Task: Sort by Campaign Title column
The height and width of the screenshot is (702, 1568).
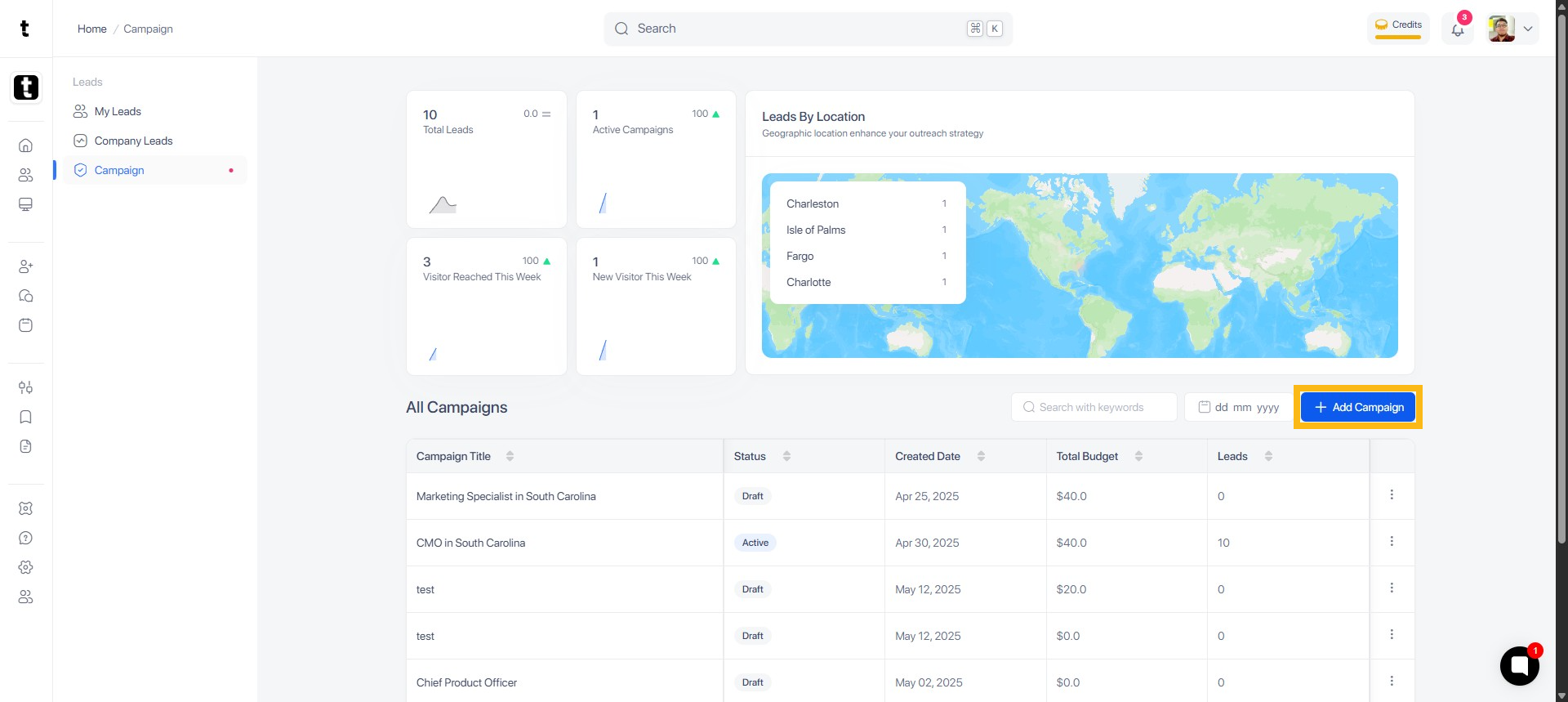Action: click(510, 456)
